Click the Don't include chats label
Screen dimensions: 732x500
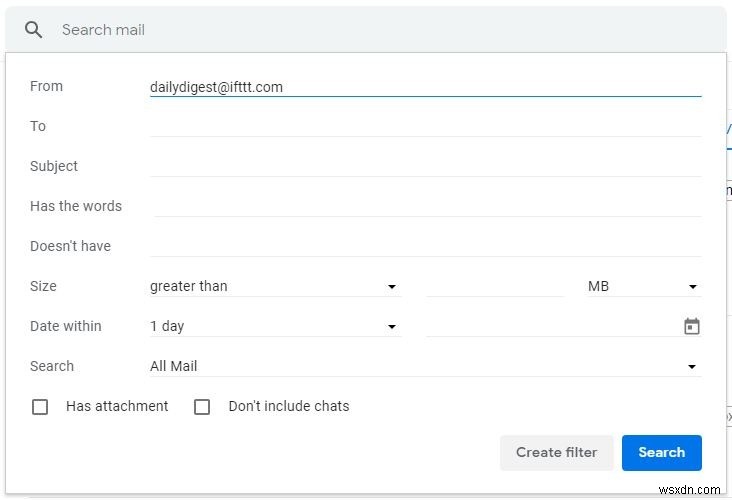pyautogui.click(x=289, y=406)
